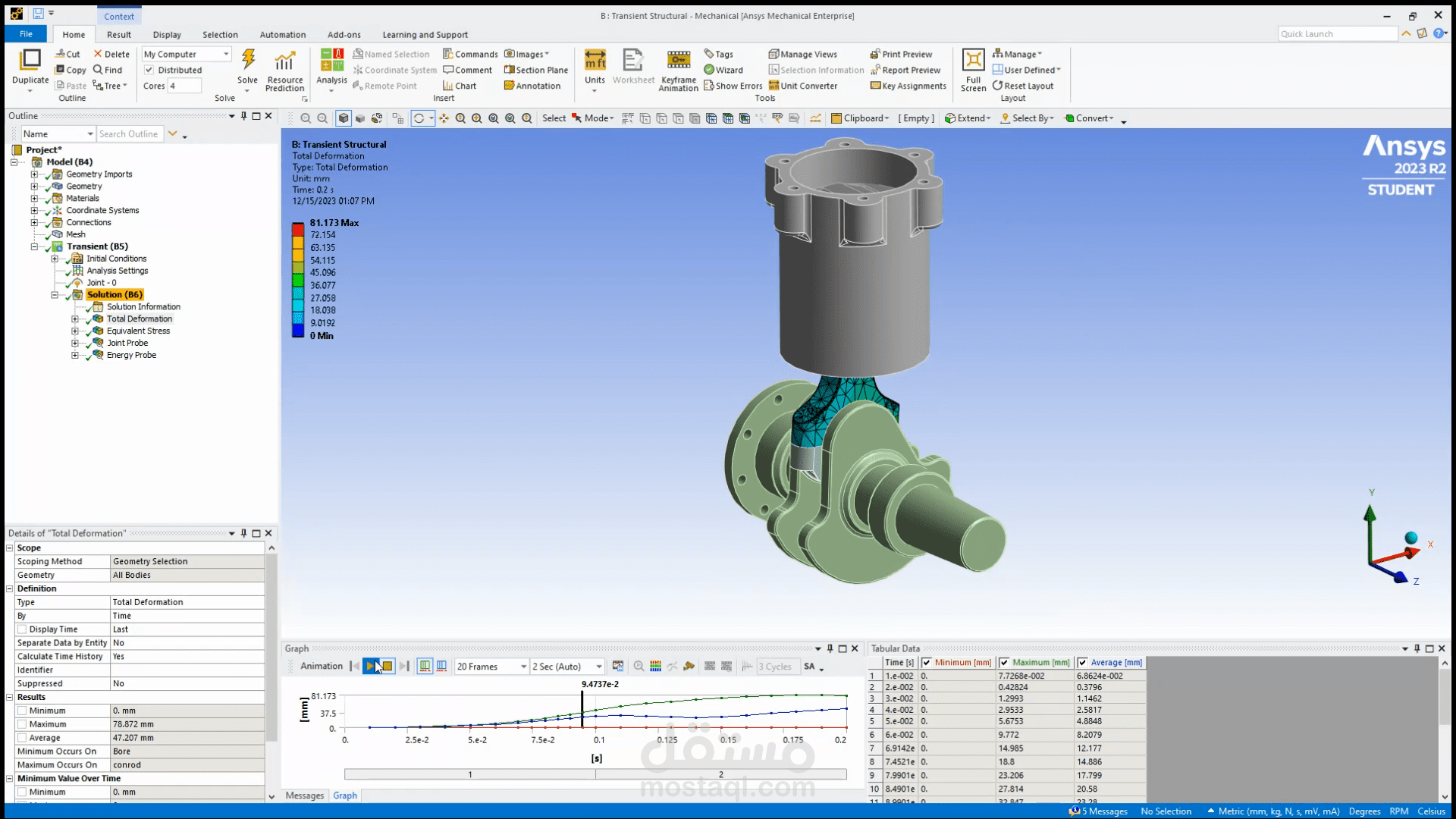
Task: Insert a Section Plane
Action: [x=536, y=70]
